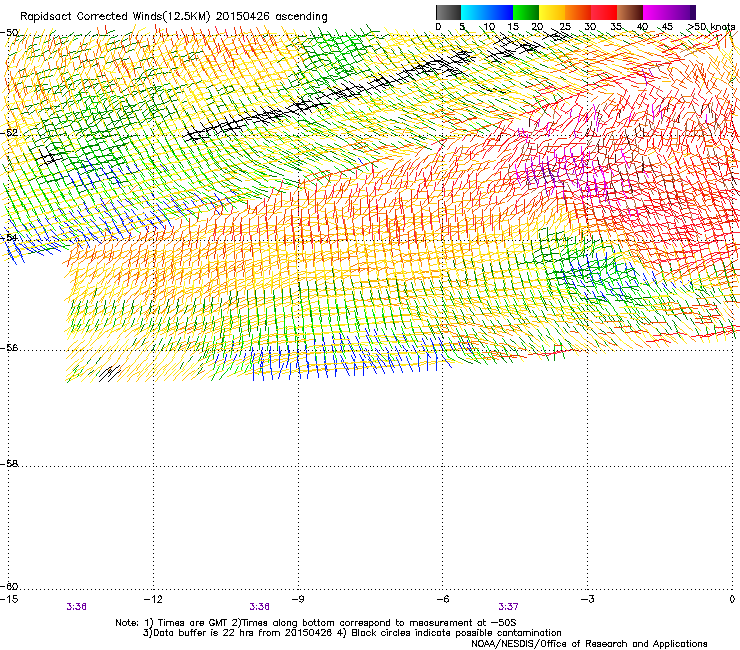The width and height of the screenshot is (740, 650).
Task: Click the '-60' latitude axis label
Action: pyautogui.click(x=9, y=587)
